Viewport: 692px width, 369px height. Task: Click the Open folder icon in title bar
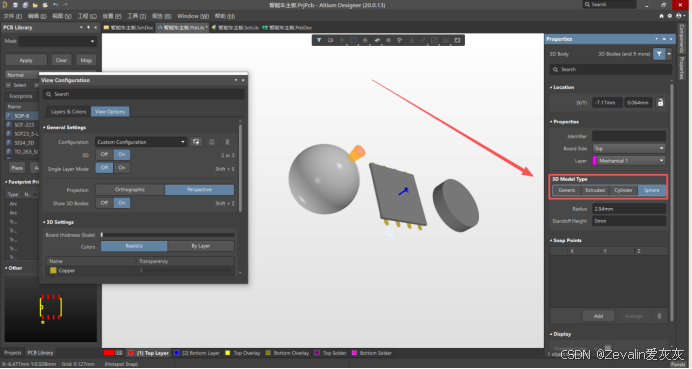pyautogui.click(x=35, y=5)
